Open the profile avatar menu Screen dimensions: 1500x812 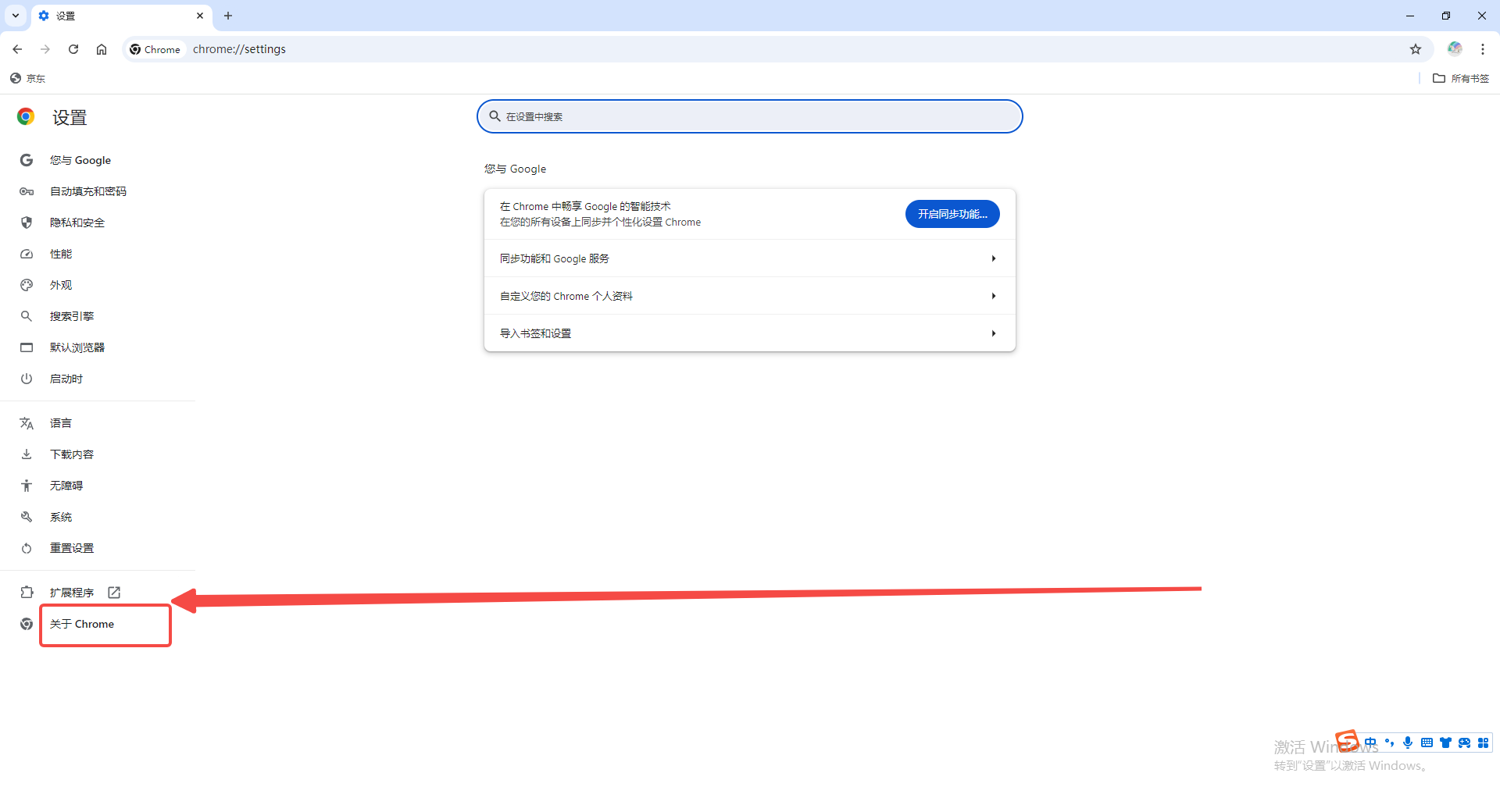pos(1455,49)
